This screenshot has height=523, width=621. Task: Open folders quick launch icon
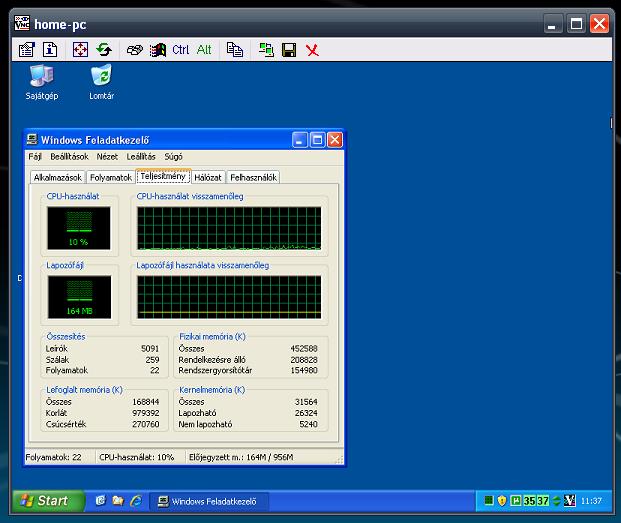118,501
